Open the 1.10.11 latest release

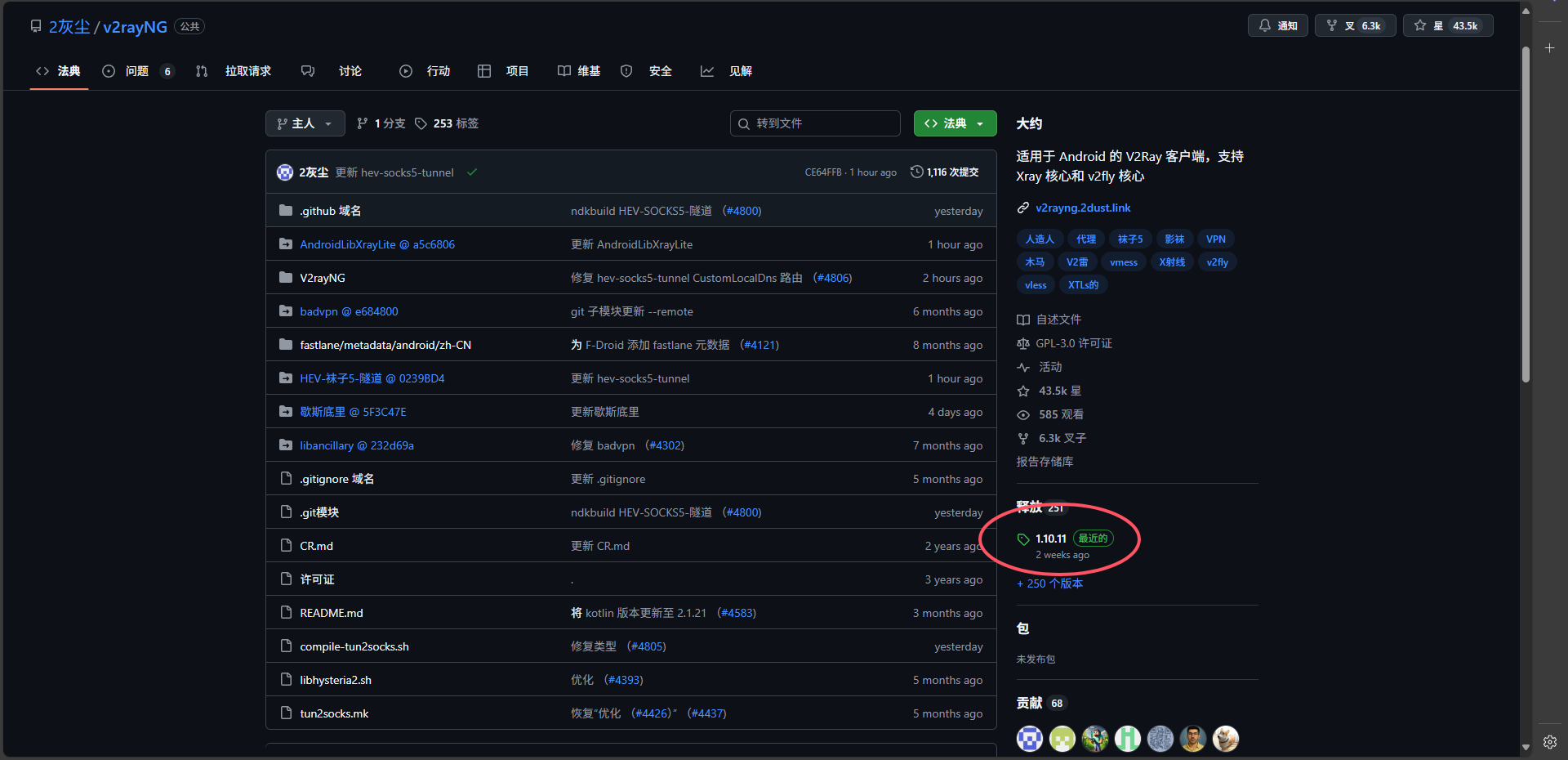coord(1051,539)
